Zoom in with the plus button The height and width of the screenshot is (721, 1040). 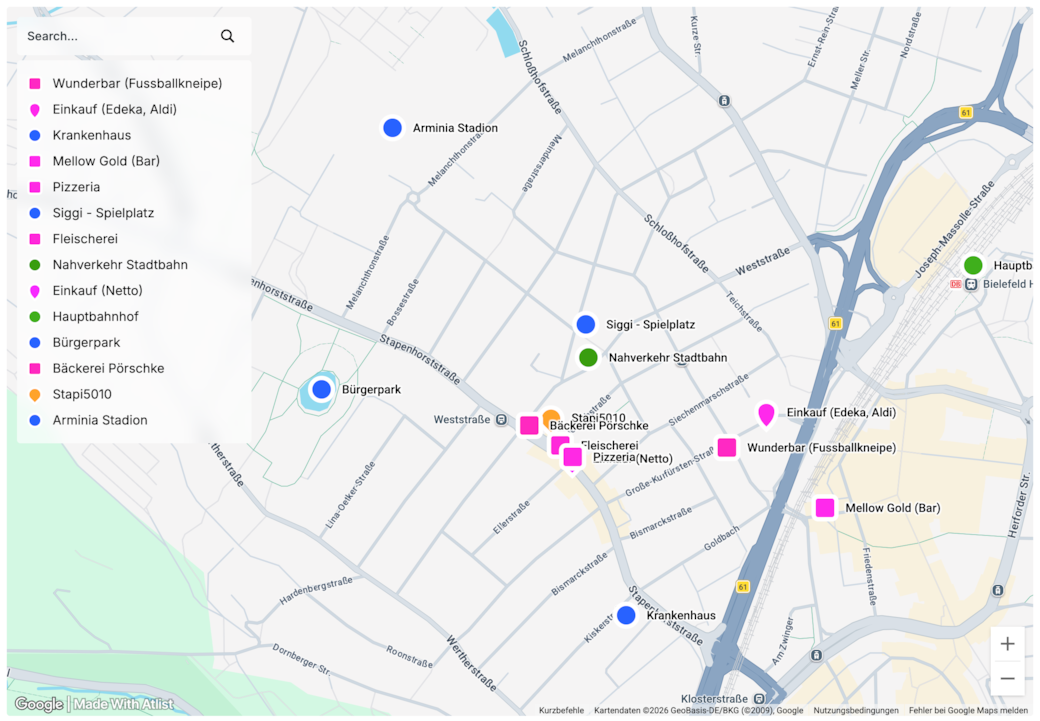coord(1007,644)
